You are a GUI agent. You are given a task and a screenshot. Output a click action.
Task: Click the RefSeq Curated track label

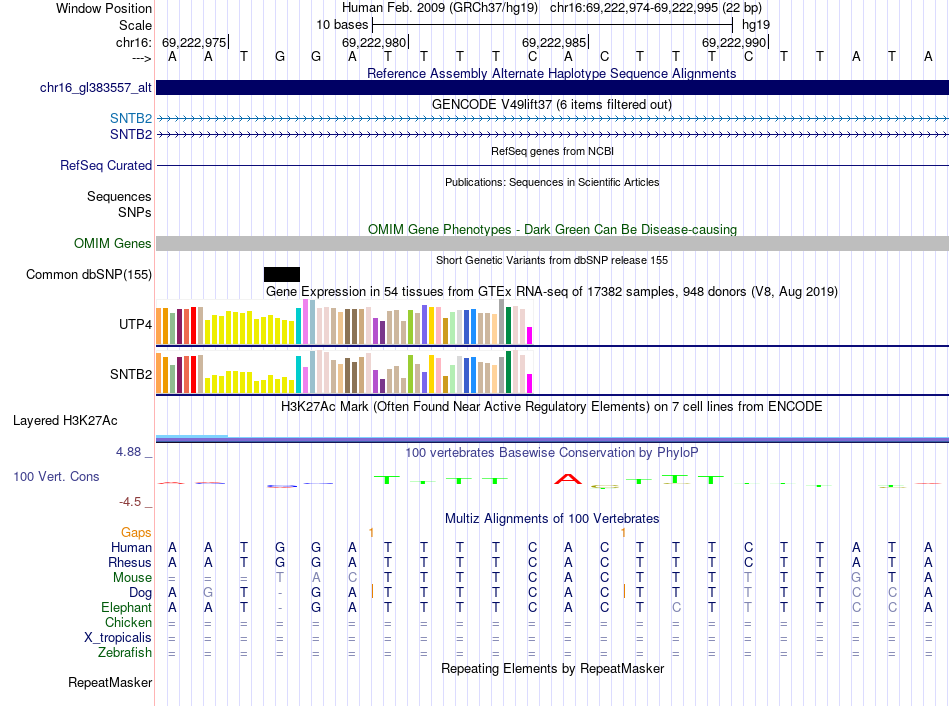pos(106,165)
